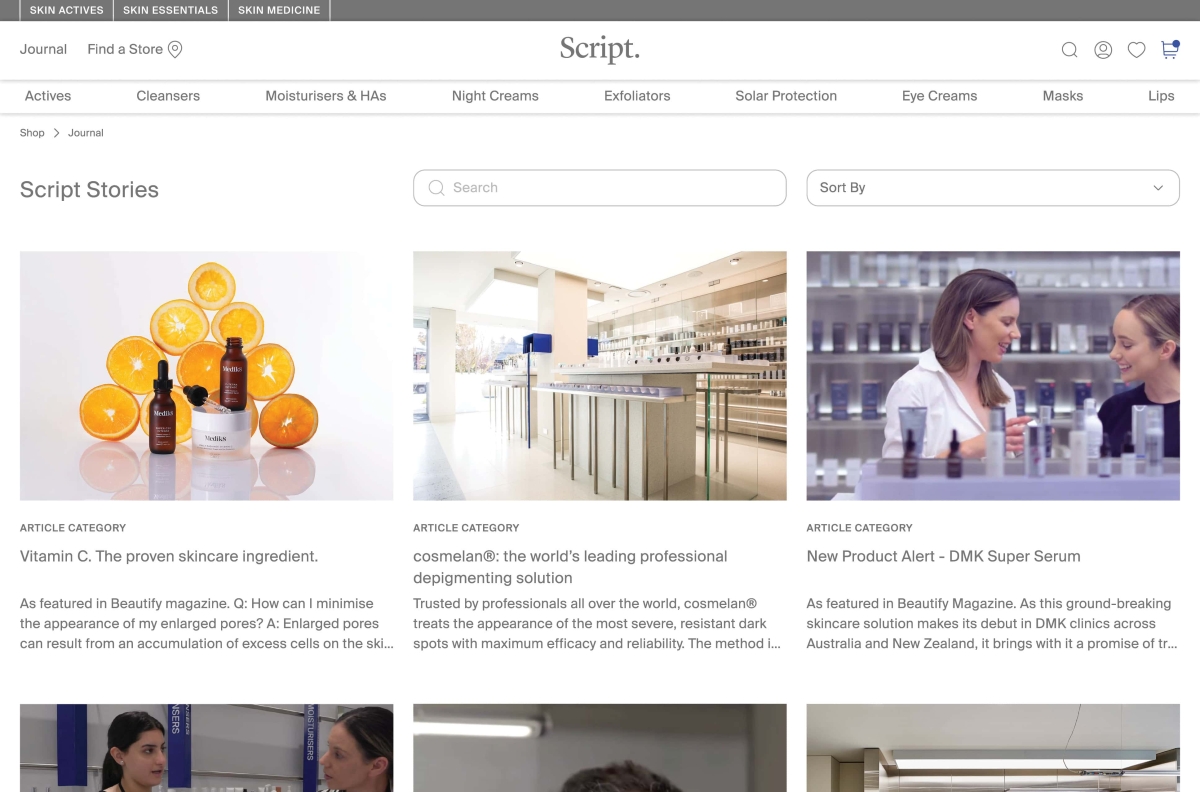Click the map pin icon beside Find a Store
The height and width of the screenshot is (792, 1200).
pos(175,49)
